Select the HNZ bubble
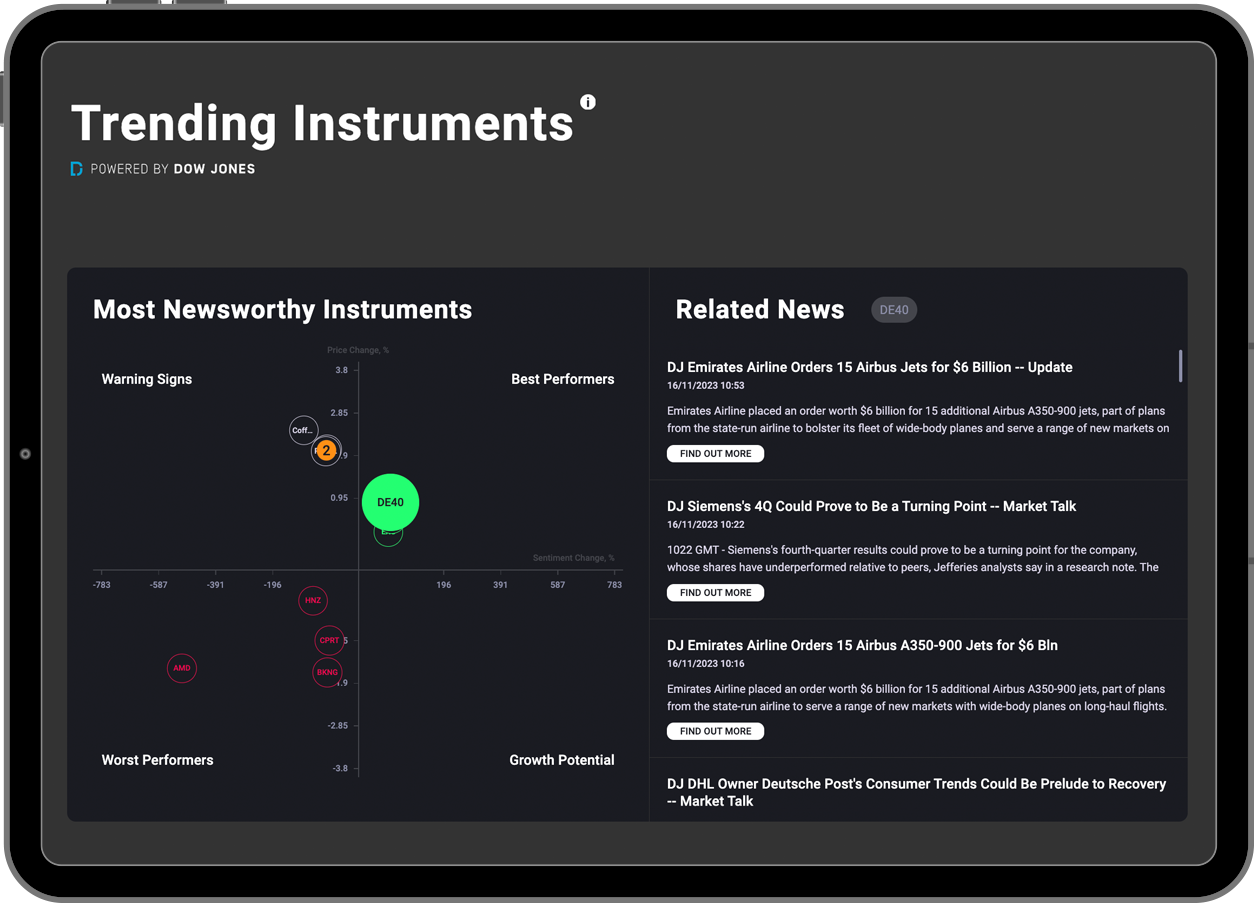1254x903 pixels. click(313, 601)
